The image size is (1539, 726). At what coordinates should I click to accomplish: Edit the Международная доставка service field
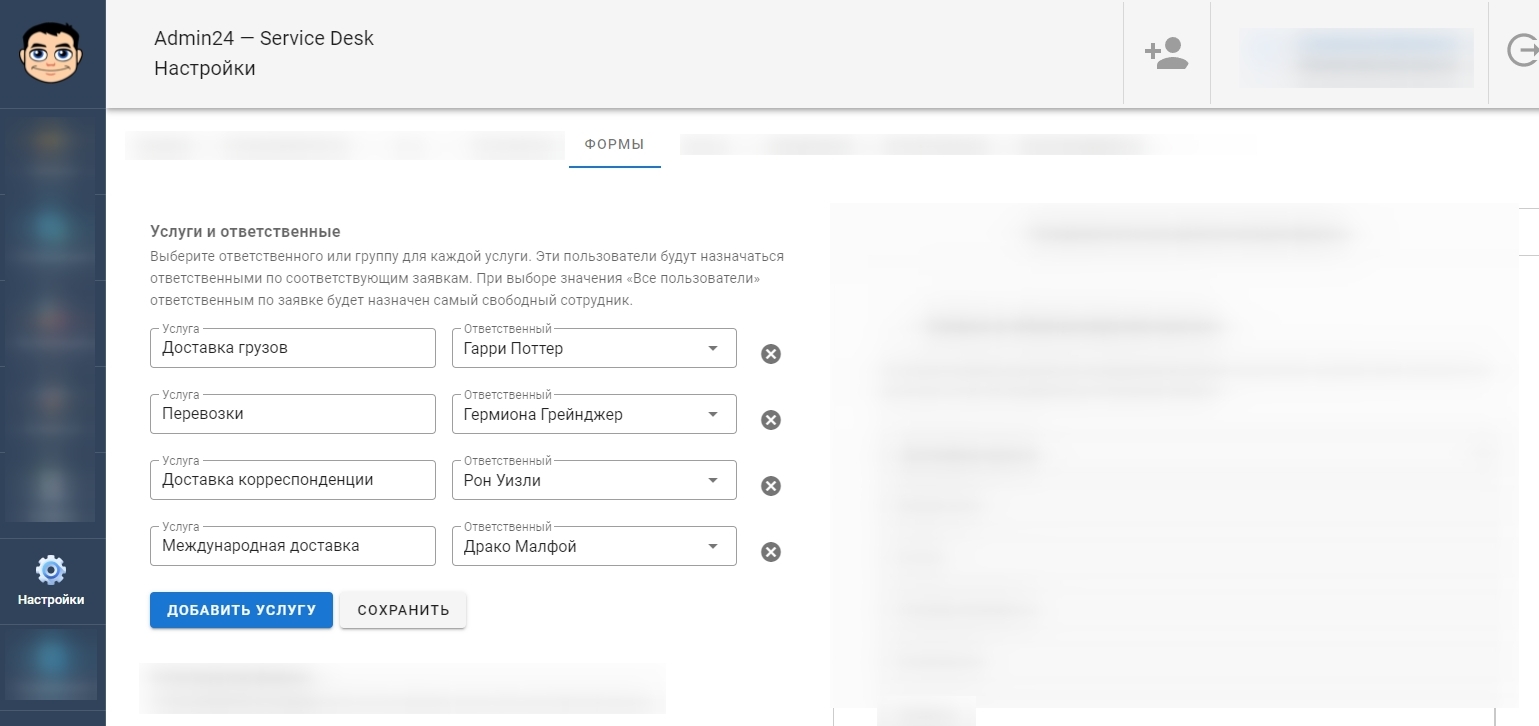(x=293, y=546)
